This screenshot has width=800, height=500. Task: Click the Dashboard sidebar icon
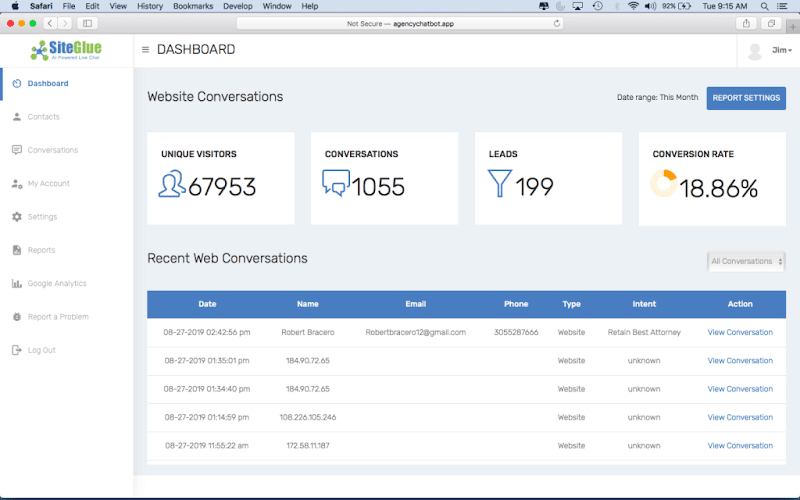pyautogui.click(x=17, y=83)
